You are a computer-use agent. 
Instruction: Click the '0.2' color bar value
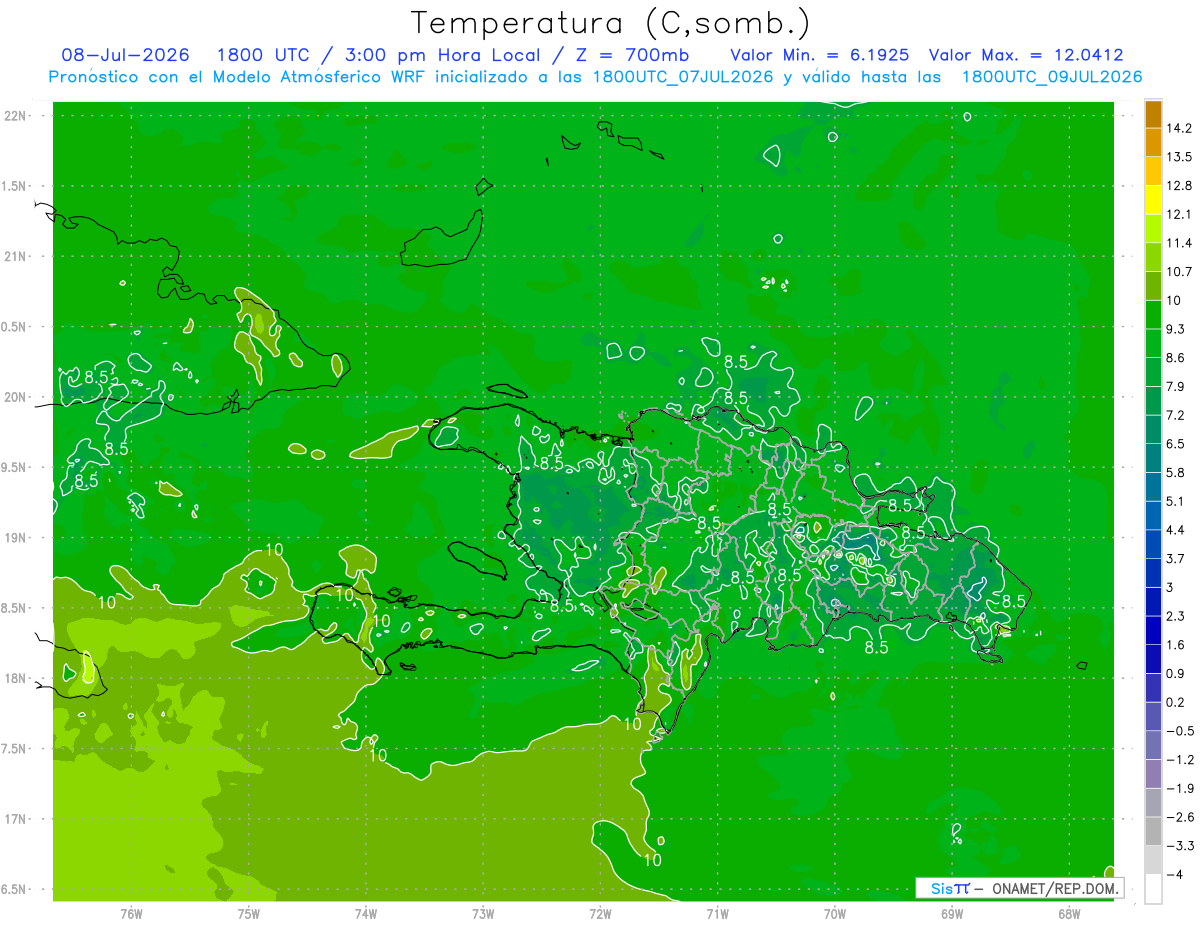coord(1177,702)
